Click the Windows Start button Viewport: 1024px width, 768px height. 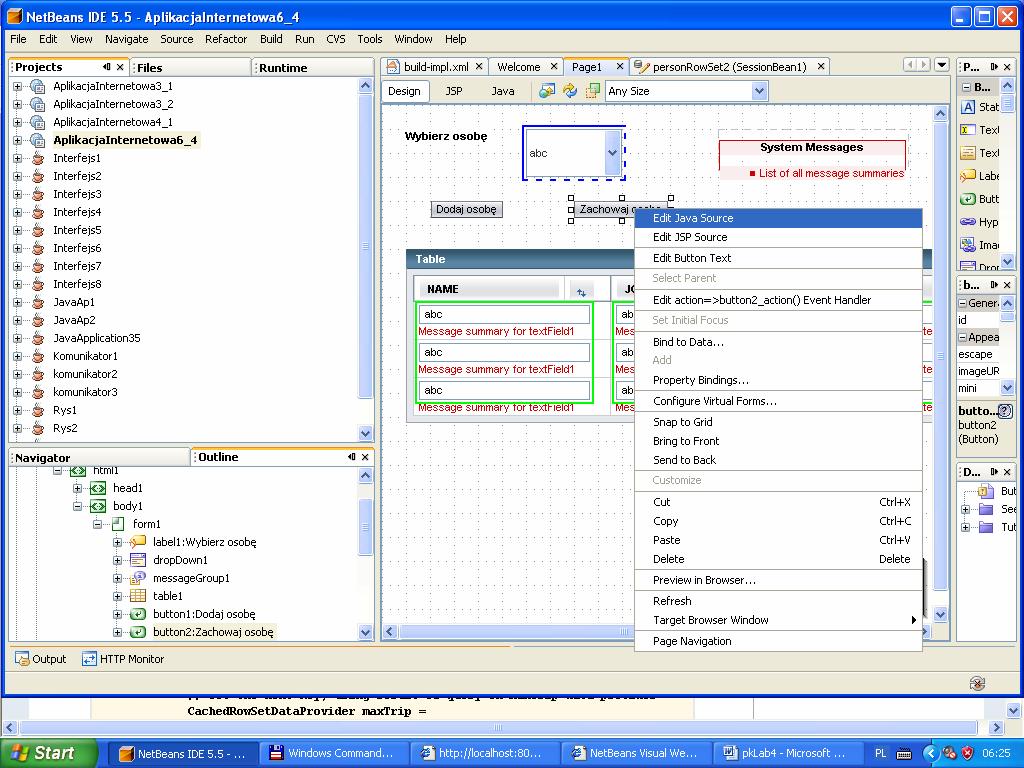(49, 753)
